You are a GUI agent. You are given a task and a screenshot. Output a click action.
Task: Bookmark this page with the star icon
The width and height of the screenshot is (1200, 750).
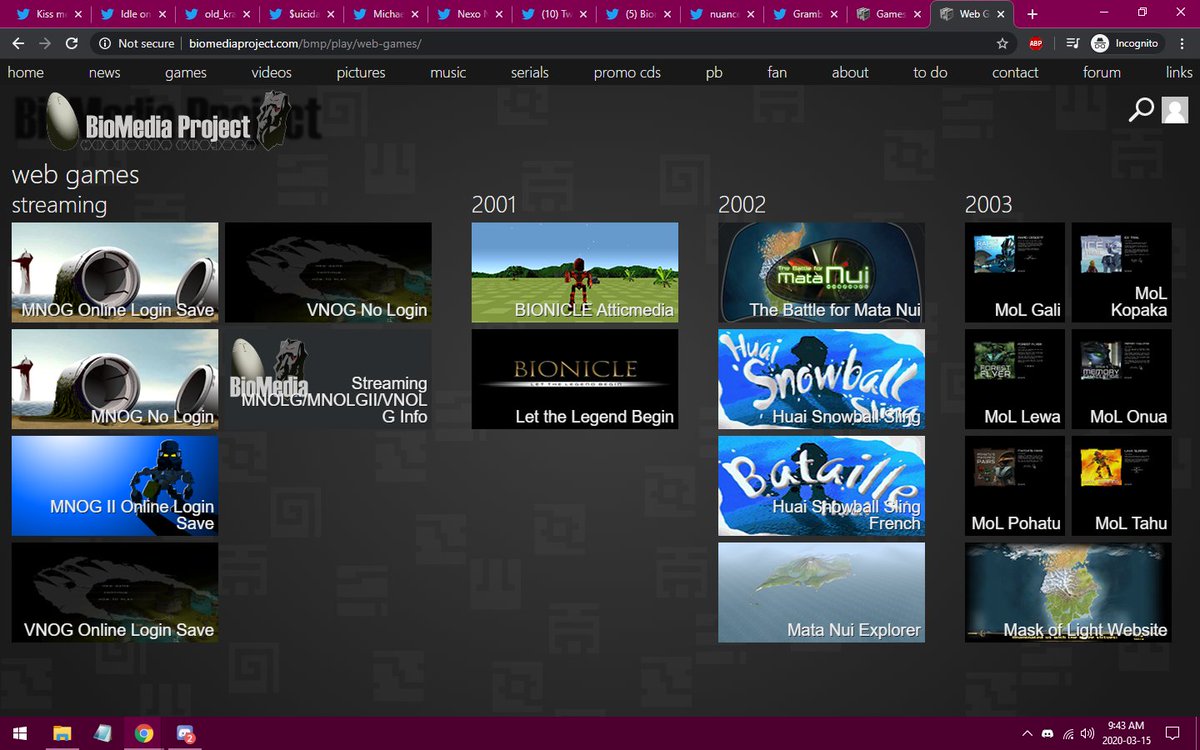[x=1002, y=44]
